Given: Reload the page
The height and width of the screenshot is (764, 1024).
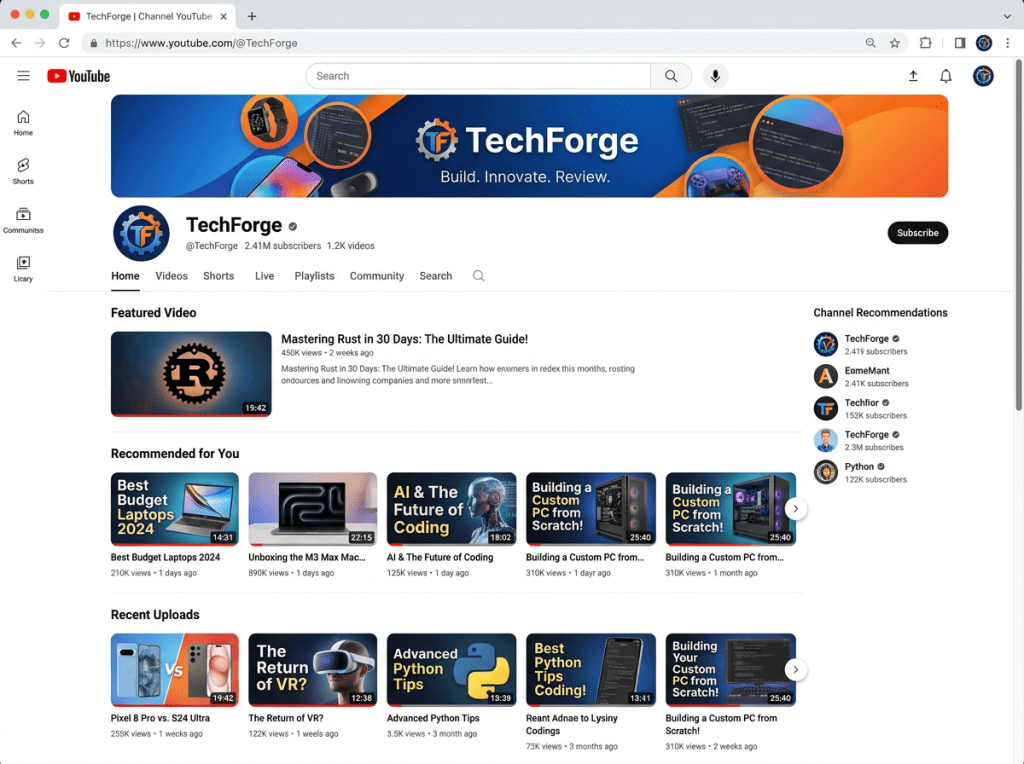Looking at the screenshot, I should tap(64, 42).
